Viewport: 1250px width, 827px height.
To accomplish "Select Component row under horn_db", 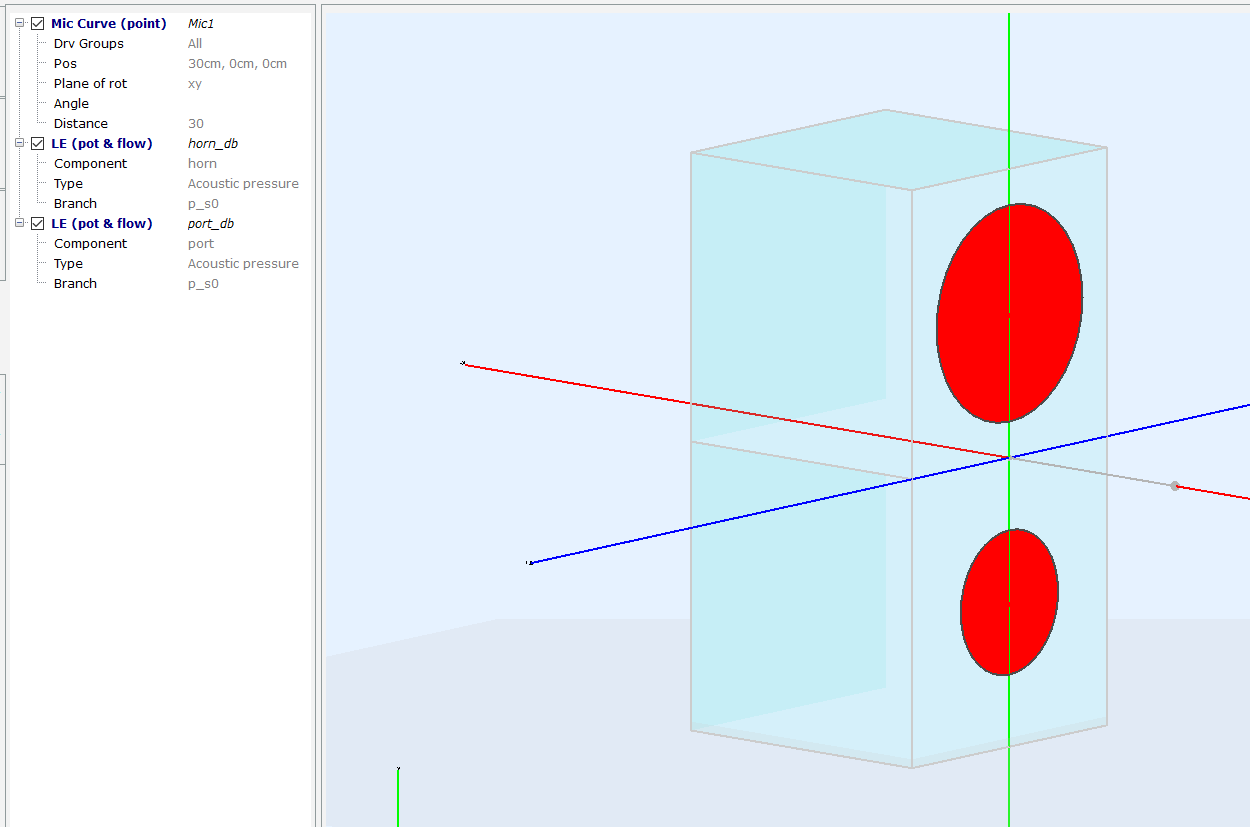I will tap(90, 163).
